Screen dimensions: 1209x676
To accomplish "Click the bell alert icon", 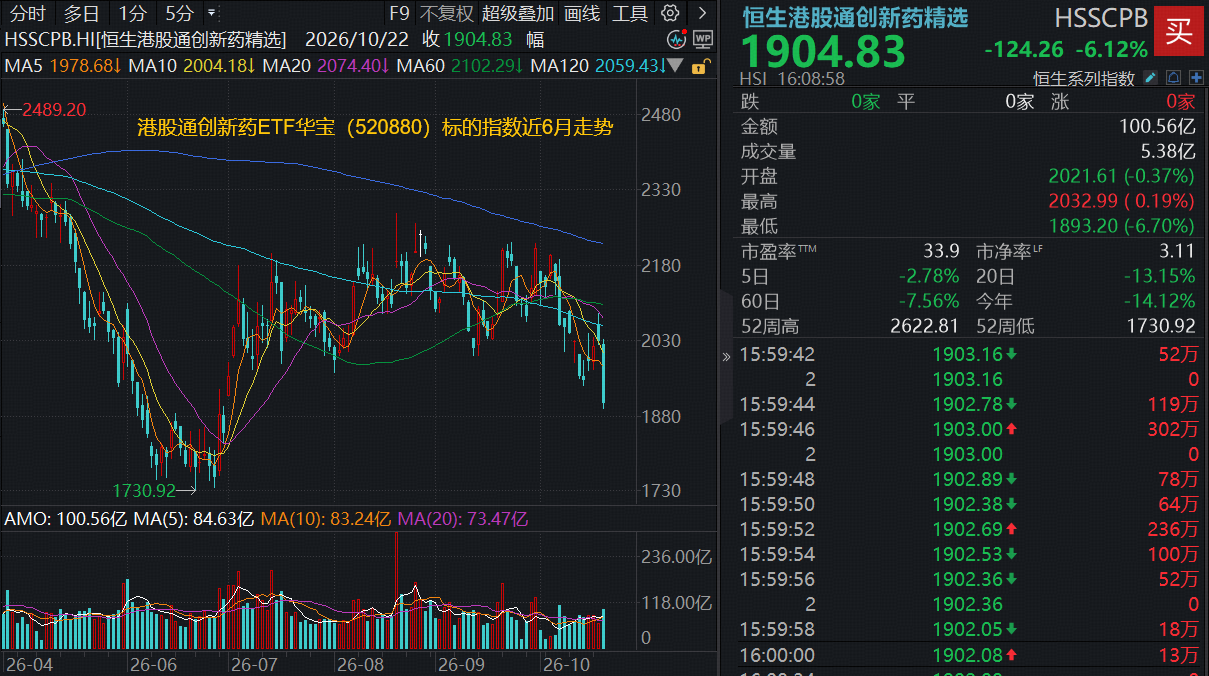I will click(x=1173, y=78).
